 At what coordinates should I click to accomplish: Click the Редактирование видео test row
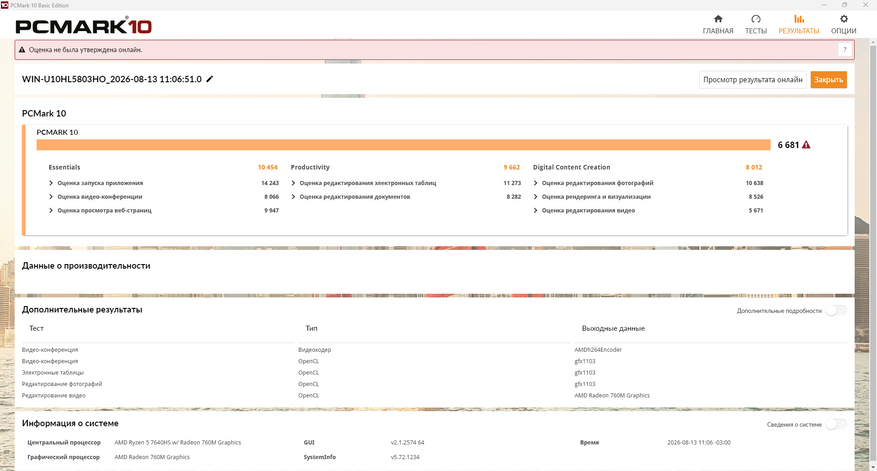[54, 395]
